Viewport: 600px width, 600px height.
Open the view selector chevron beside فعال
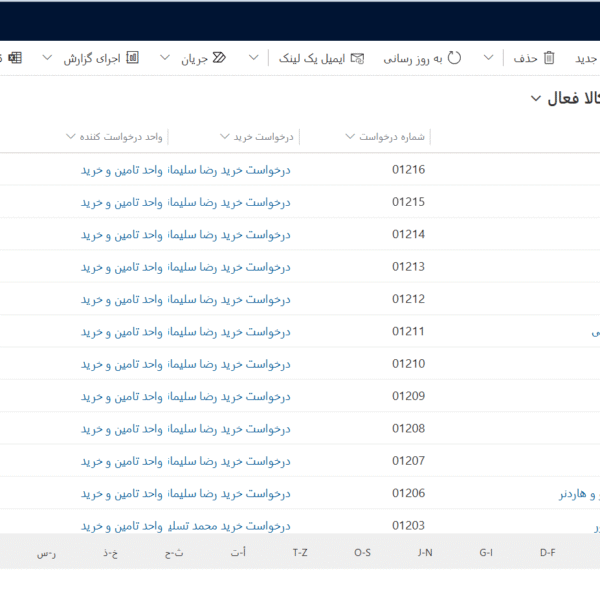click(x=537, y=98)
